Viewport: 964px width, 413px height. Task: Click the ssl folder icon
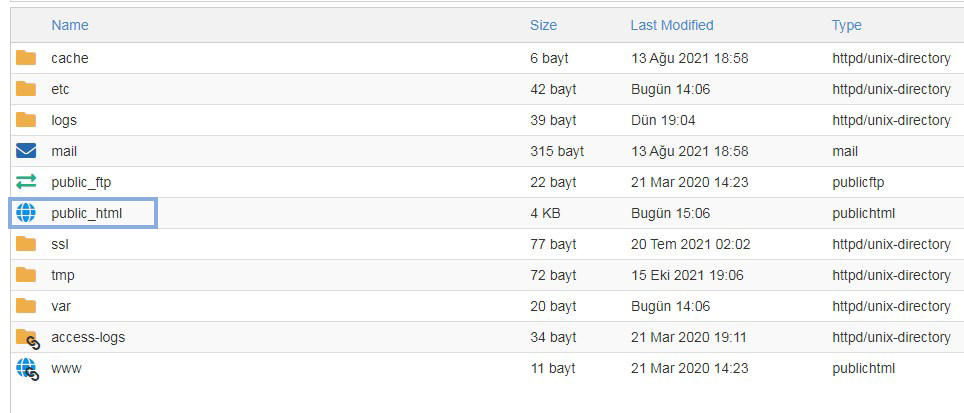26,243
